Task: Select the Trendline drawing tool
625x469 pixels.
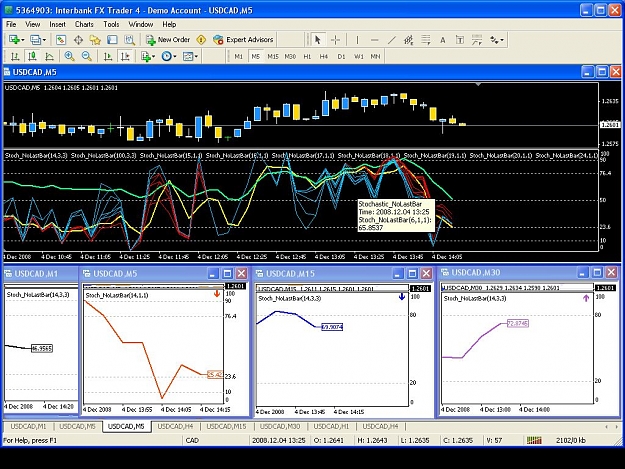Action: (x=392, y=39)
